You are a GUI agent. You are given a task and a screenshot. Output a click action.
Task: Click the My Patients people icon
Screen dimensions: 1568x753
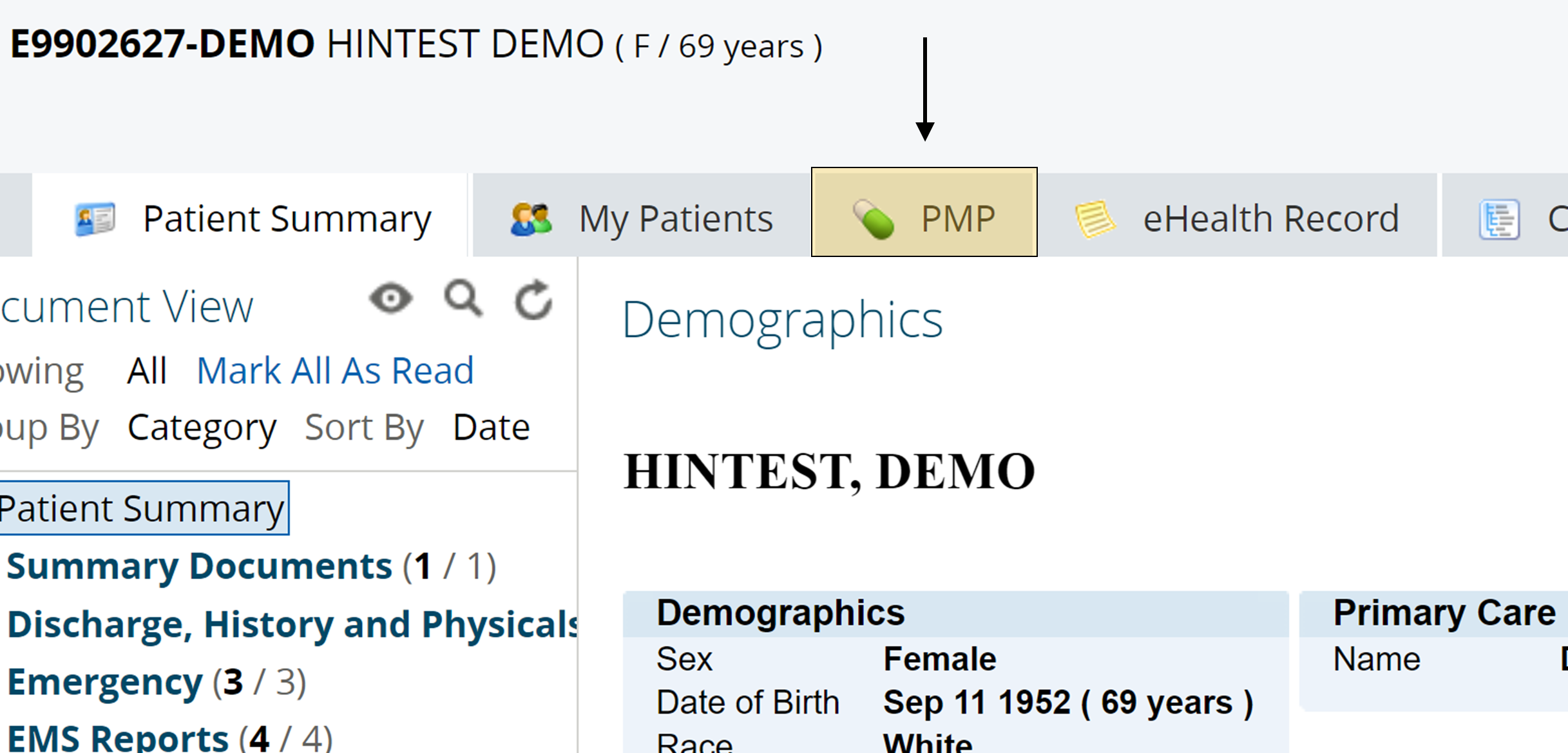tap(531, 219)
